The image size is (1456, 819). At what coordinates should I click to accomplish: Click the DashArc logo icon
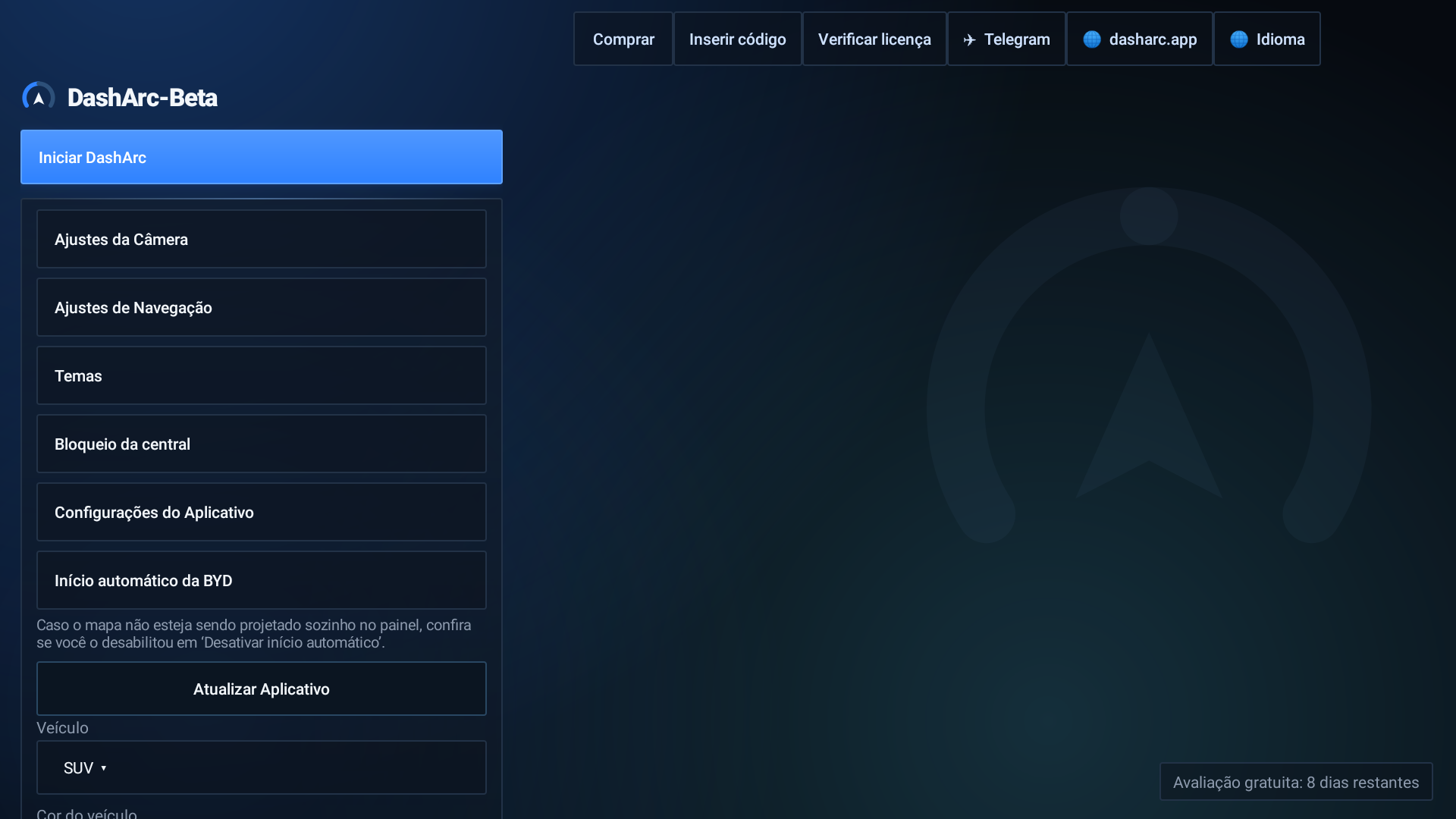[39, 96]
